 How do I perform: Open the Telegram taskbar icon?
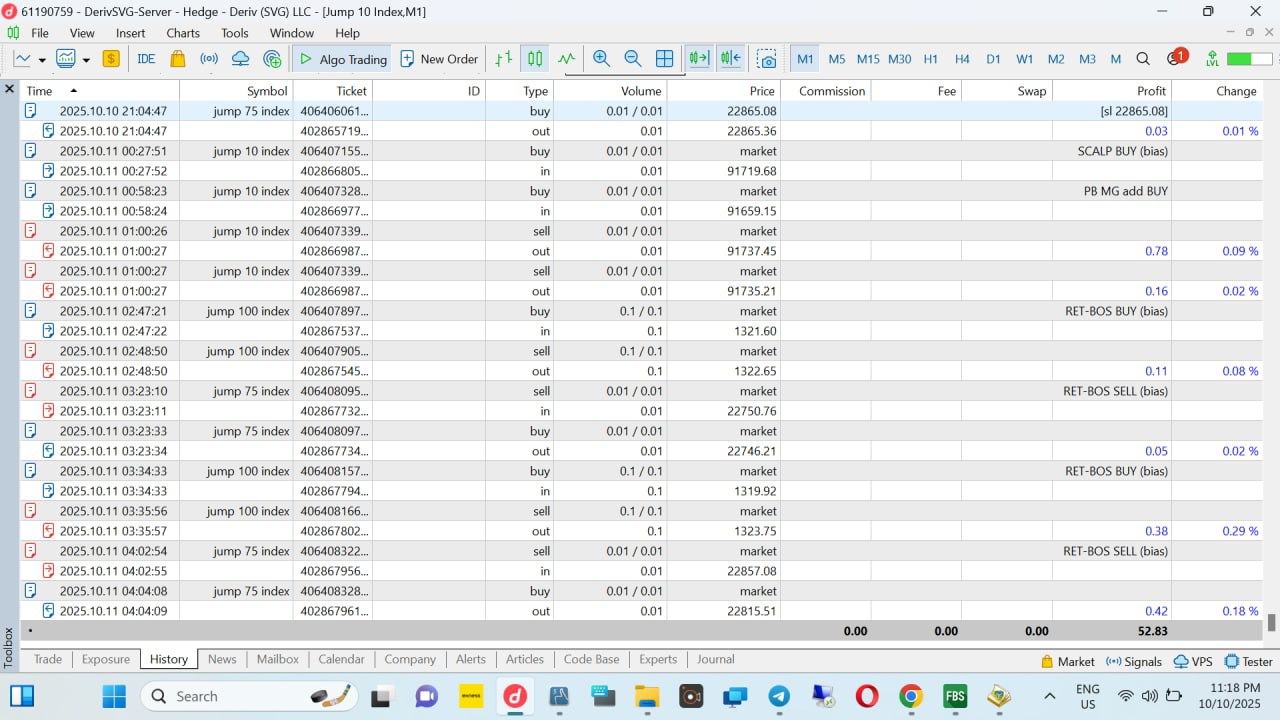pyautogui.click(x=779, y=696)
